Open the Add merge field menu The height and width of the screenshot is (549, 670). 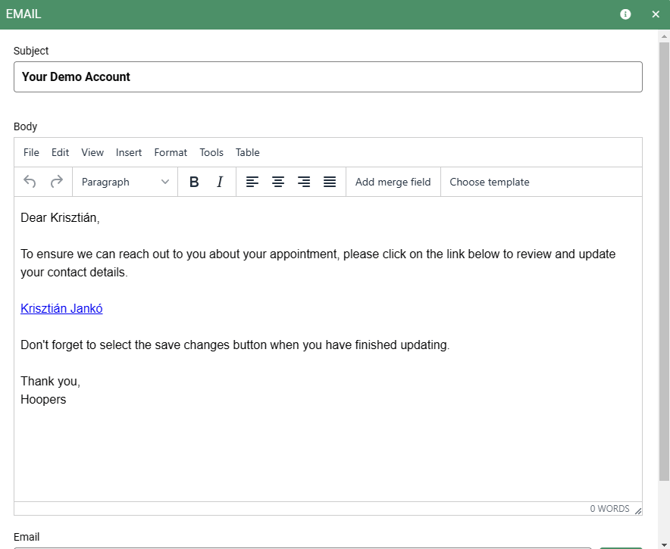tap(393, 182)
